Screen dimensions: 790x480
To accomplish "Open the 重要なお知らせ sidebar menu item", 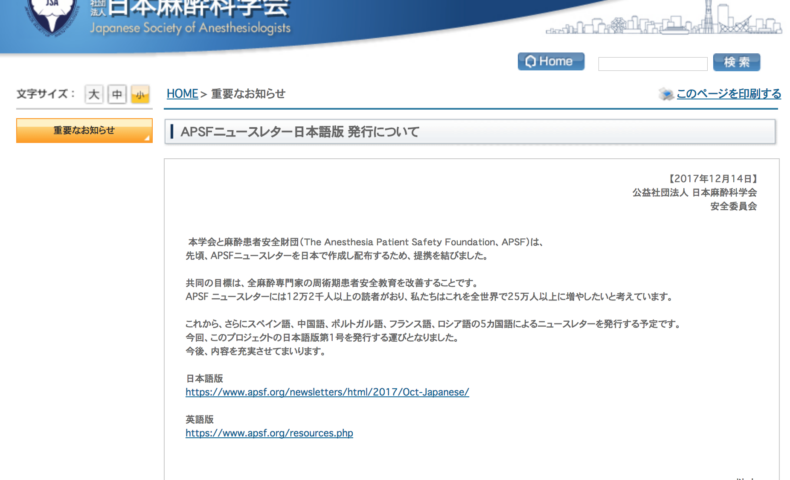I will 84,130.
